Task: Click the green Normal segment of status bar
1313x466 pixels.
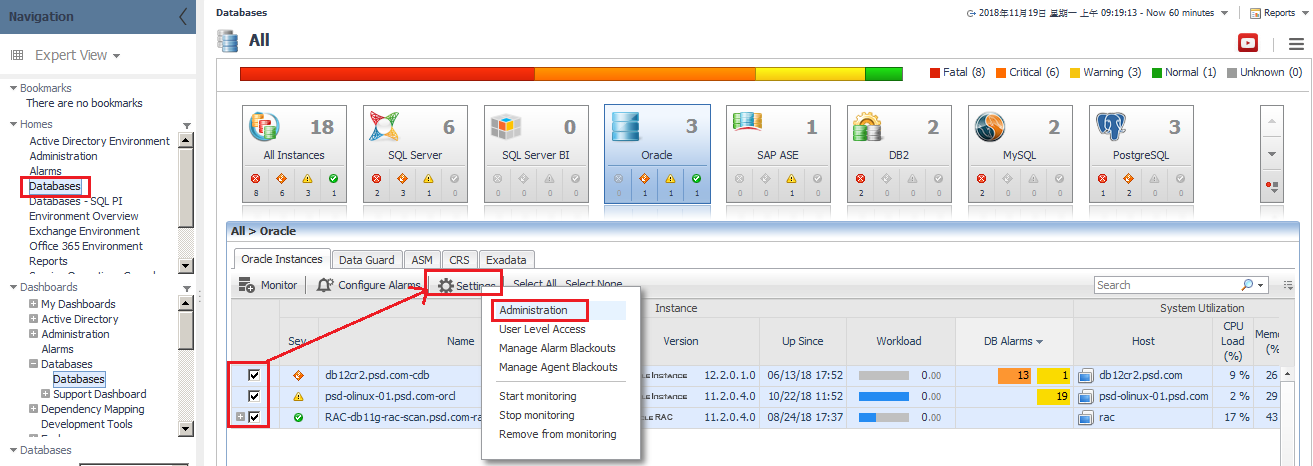Action: 884,74
